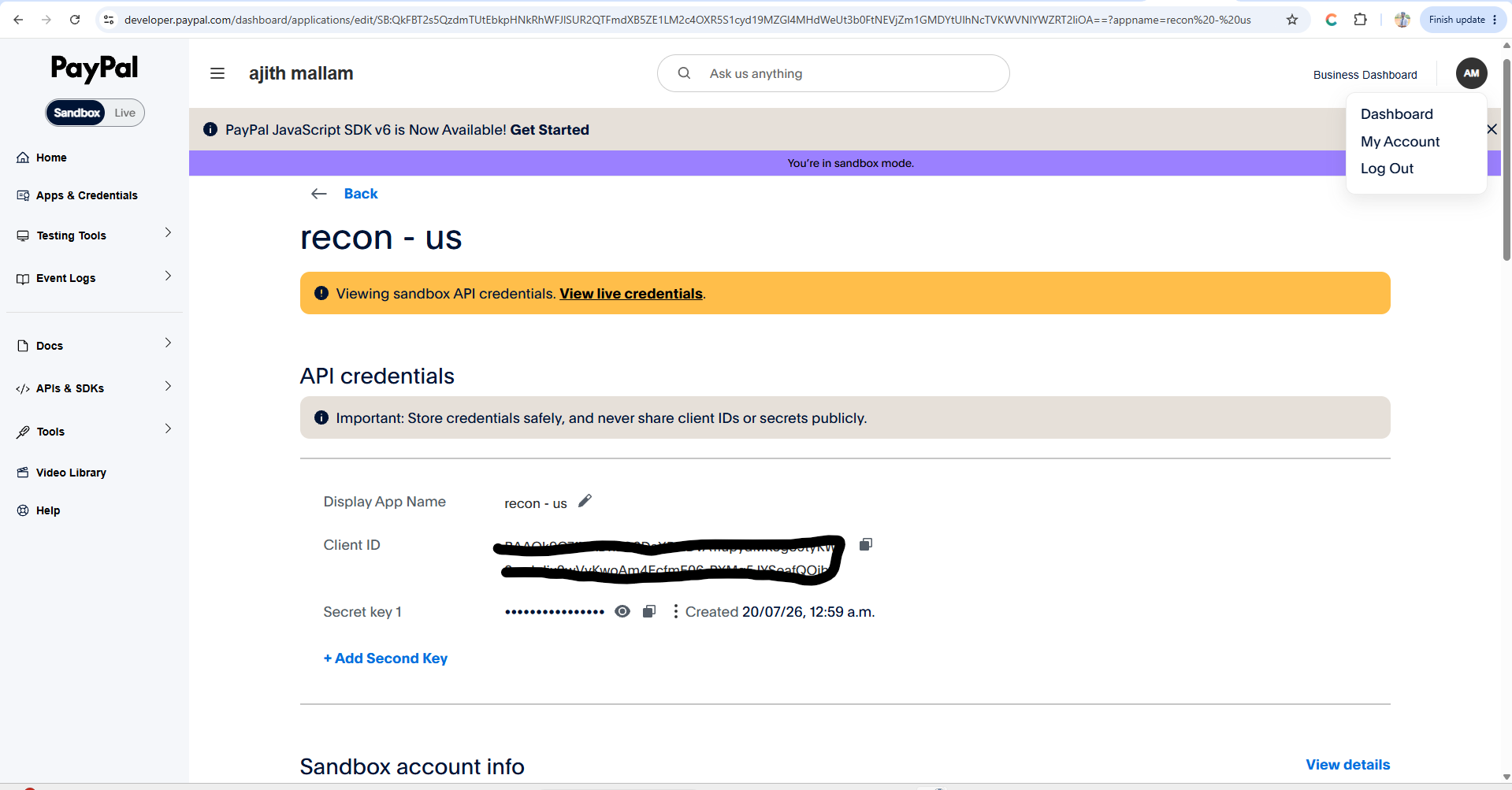Image resolution: width=1512 pixels, height=790 pixels.
Task: Copy the Client ID
Action: tap(865, 544)
